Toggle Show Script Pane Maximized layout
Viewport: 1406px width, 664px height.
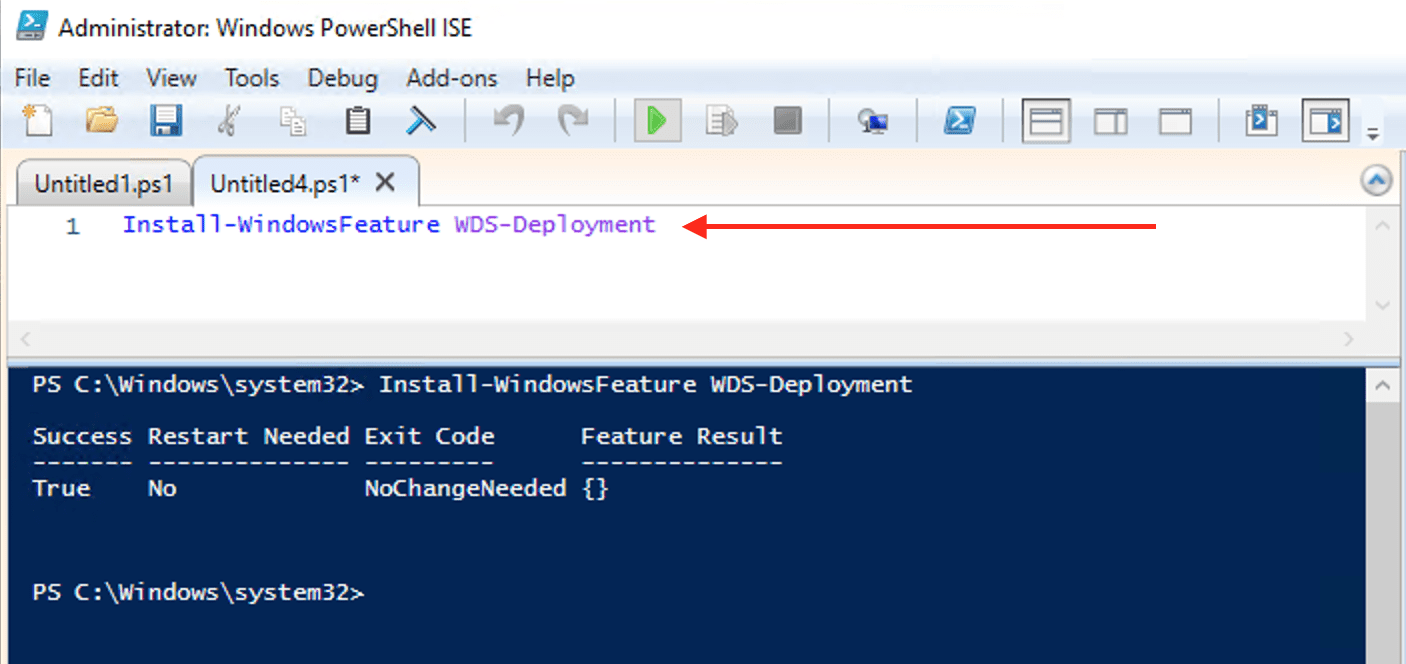click(x=1175, y=121)
